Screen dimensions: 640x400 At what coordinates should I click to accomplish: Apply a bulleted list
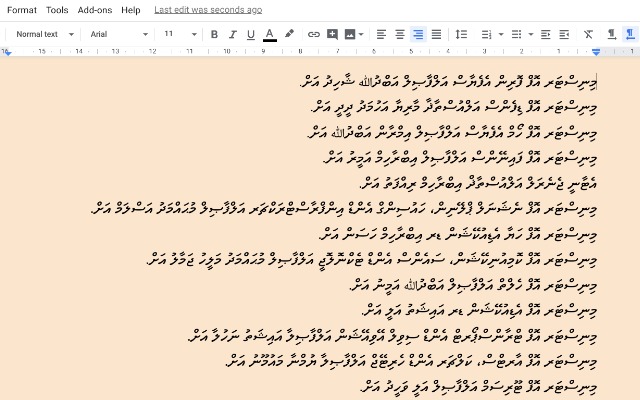point(516,34)
